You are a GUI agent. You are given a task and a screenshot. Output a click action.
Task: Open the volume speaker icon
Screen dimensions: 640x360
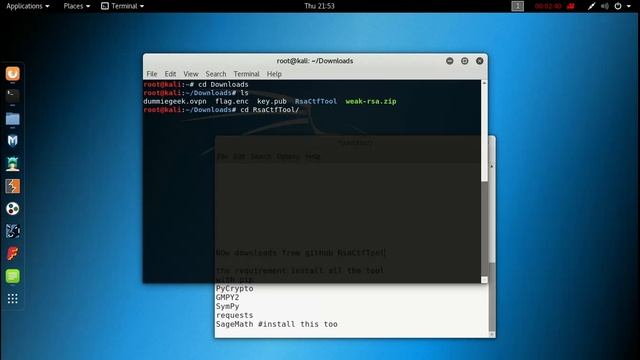(605, 6)
